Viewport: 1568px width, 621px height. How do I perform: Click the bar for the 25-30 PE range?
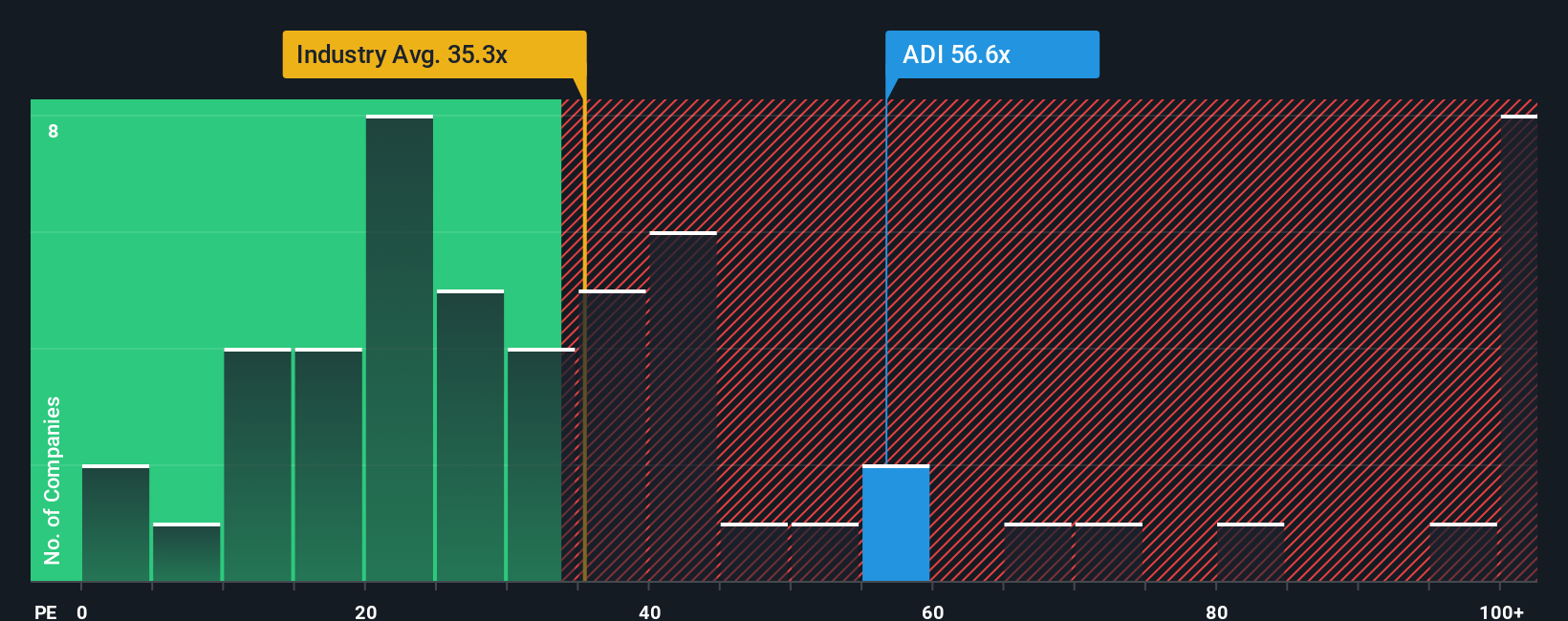[x=470, y=436]
